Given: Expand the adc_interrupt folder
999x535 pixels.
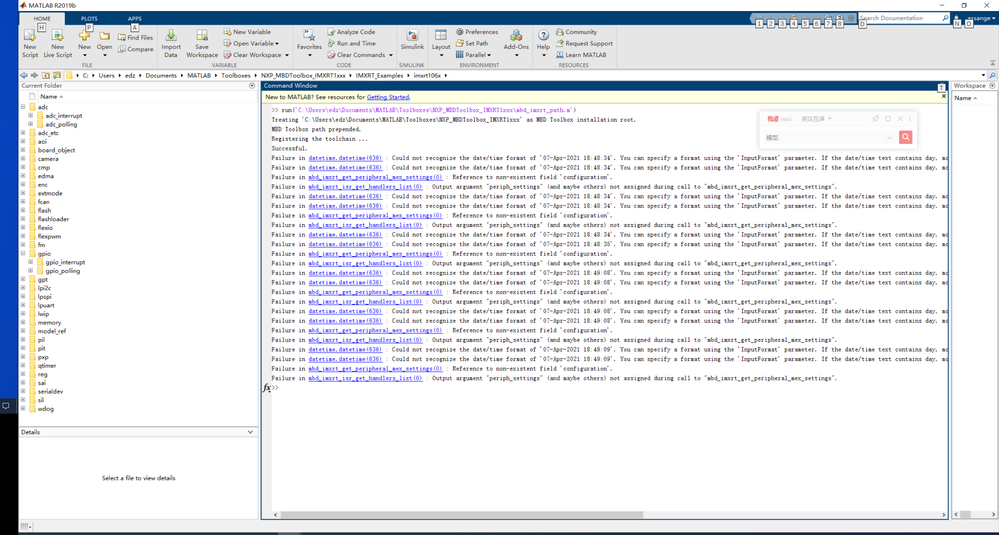Looking at the screenshot, I should pyautogui.click(x=31, y=116).
